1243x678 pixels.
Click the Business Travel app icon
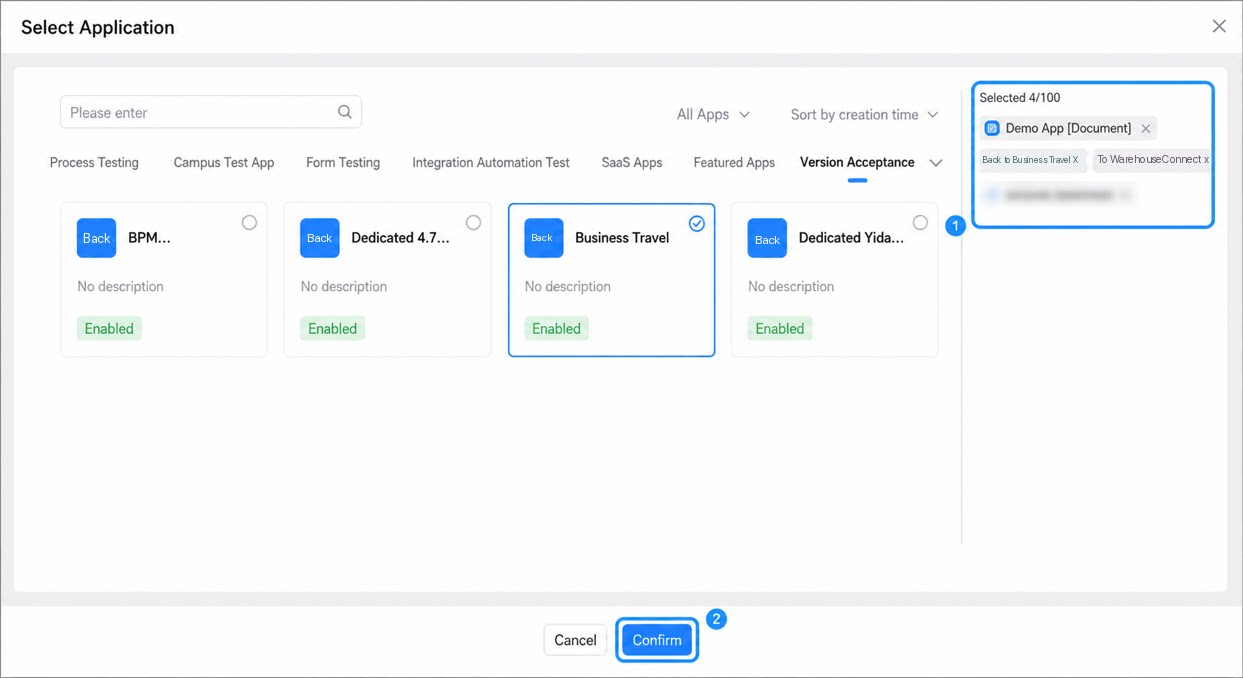click(543, 238)
